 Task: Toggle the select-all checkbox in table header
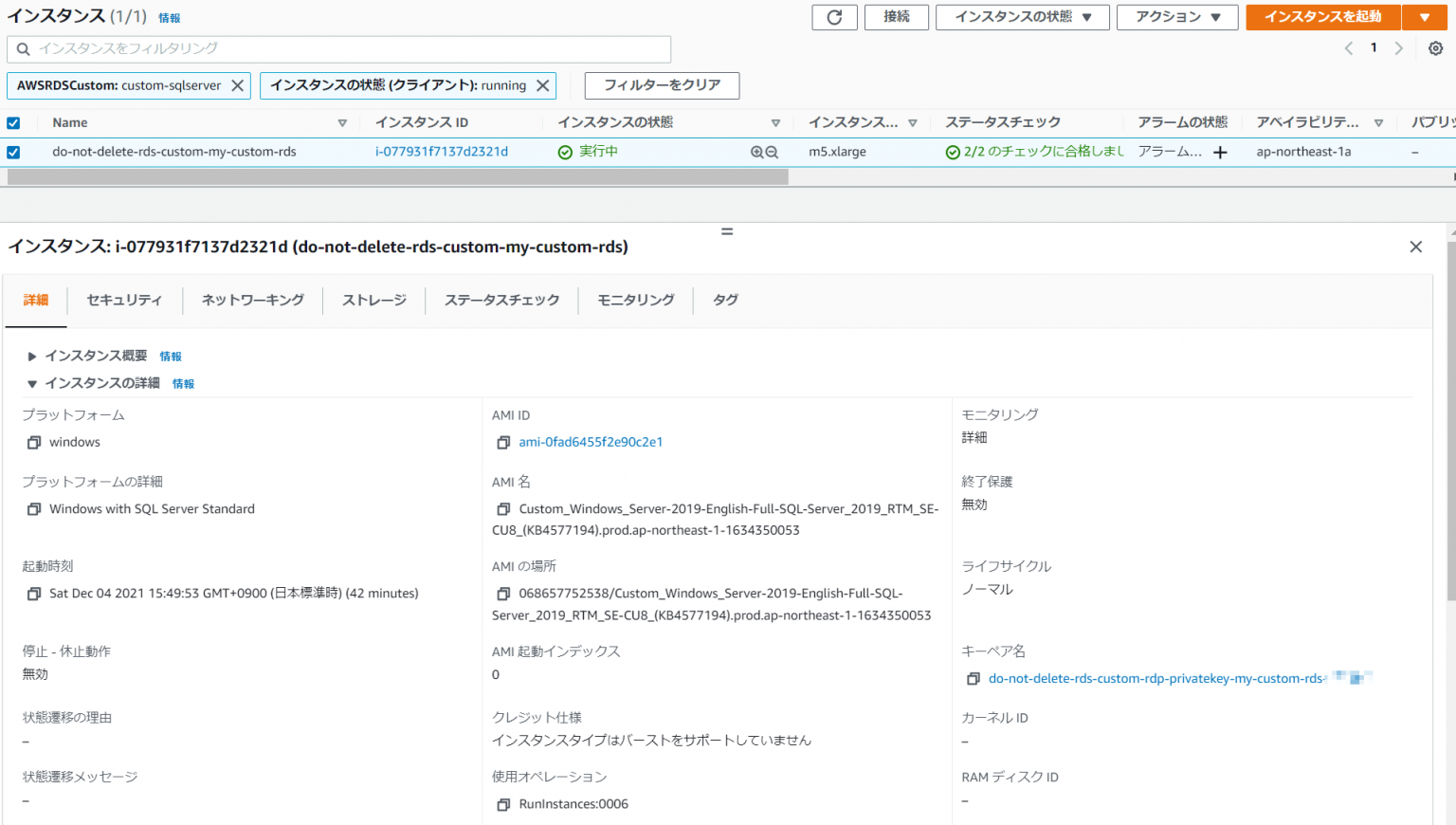[13, 121]
